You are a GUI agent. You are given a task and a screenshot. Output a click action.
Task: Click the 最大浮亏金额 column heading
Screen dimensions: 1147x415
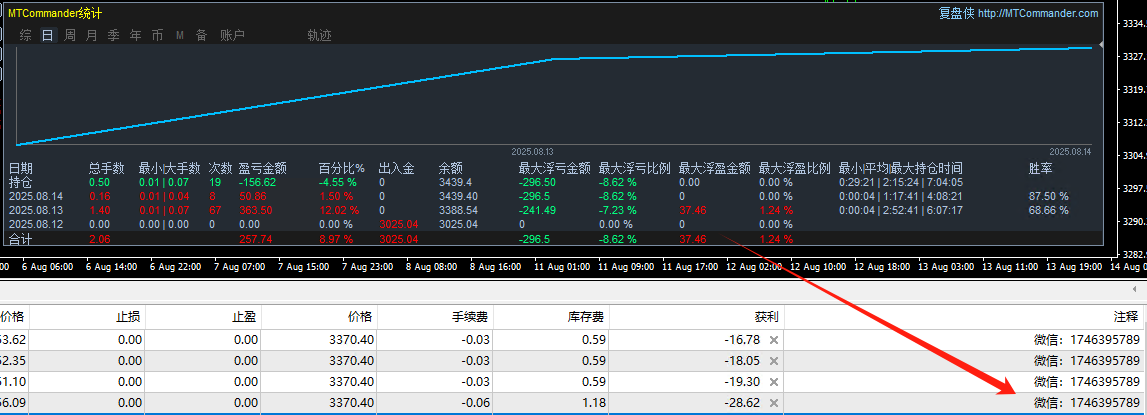[554, 168]
